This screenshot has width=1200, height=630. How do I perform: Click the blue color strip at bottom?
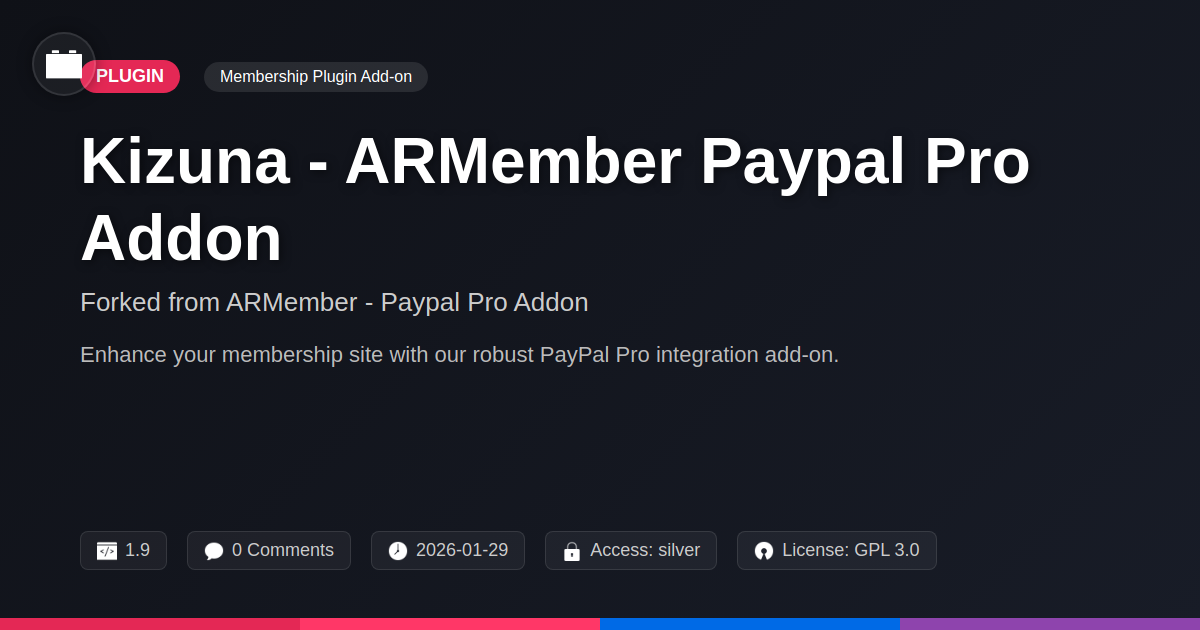point(750,624)
